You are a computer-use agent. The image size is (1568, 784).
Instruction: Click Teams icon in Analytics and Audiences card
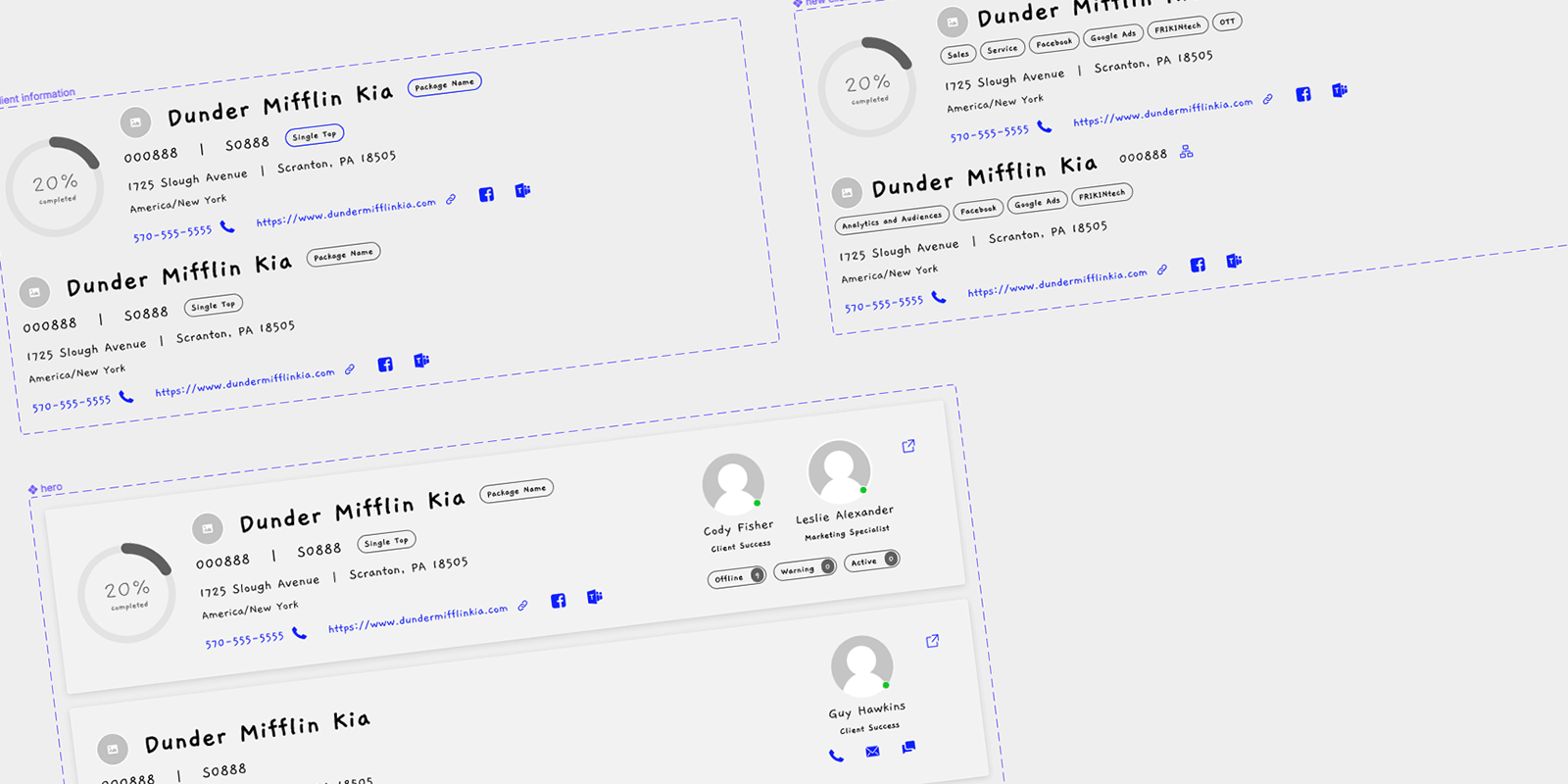tap(1233, 261)
